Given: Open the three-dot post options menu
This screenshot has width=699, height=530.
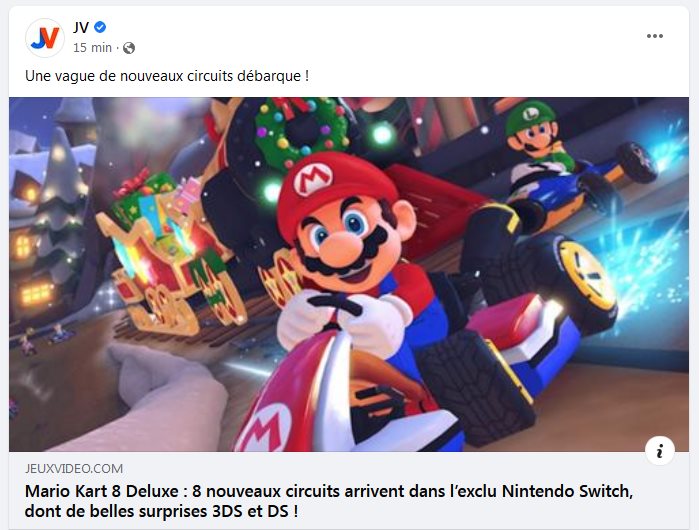Looking at the screenshot, I should pos(654,36).
